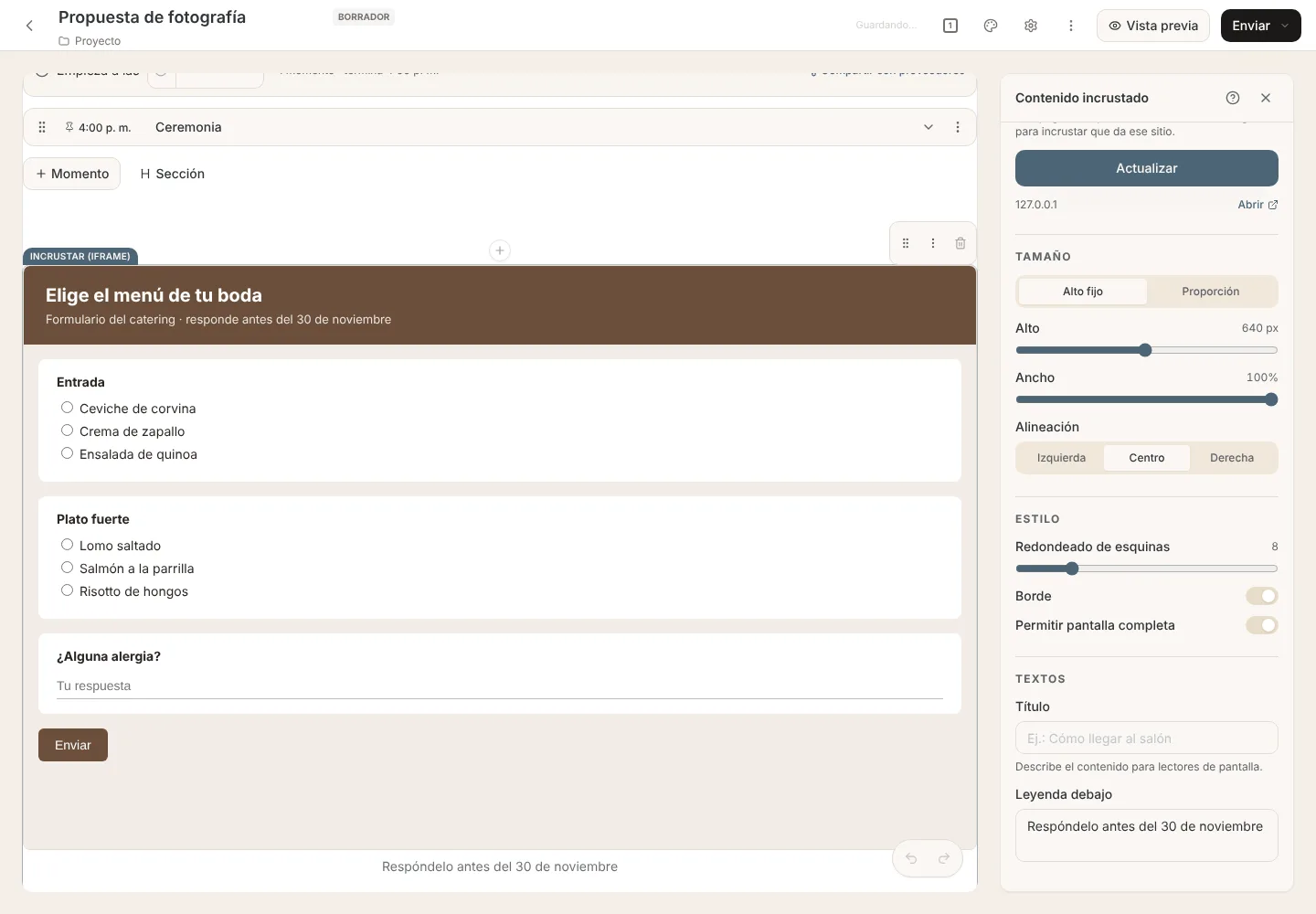Click the Alto slider handle

1145,350
